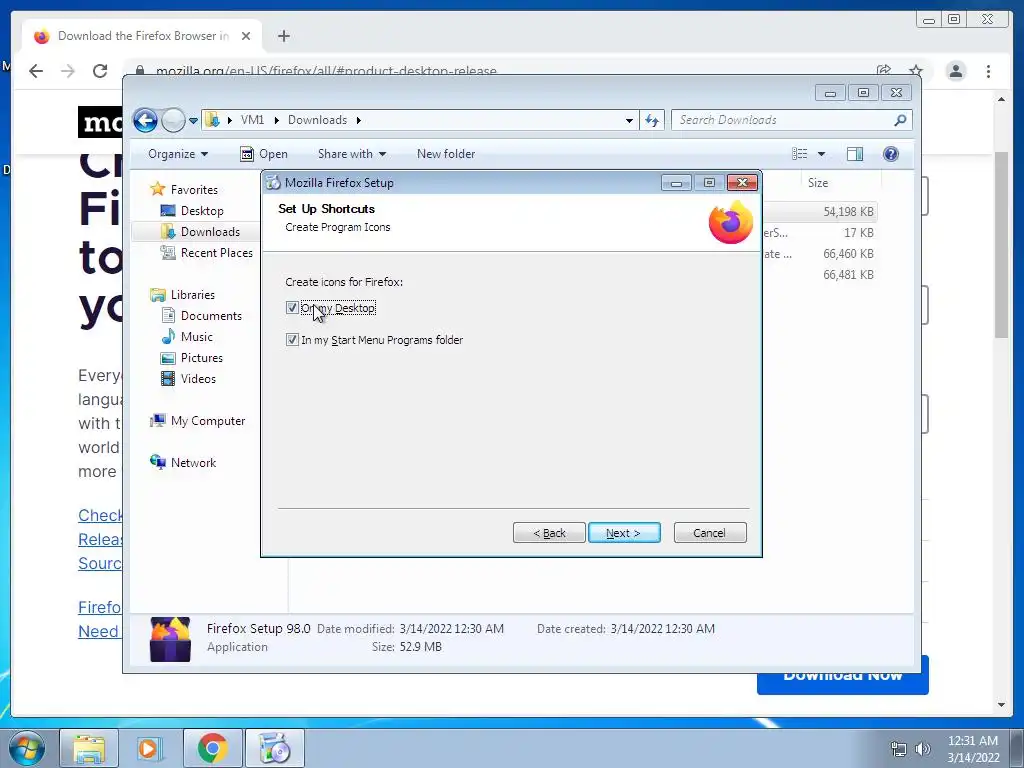
Task: Open Windows Explorer from taskbar
Action: tap(89, 748)
